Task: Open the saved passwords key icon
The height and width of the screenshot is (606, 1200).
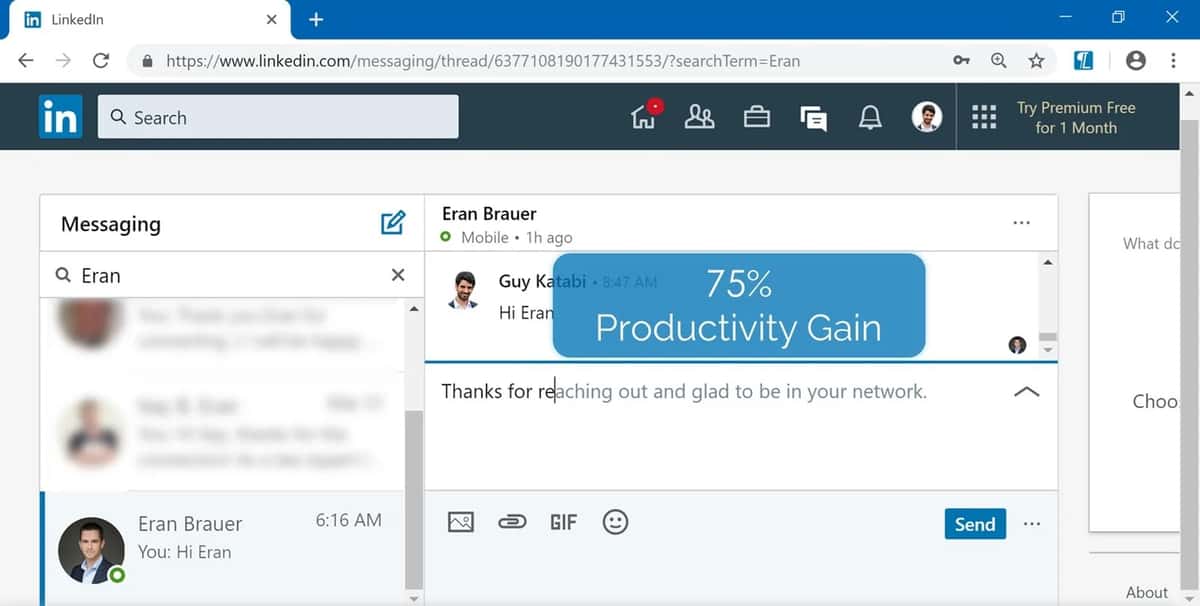Action: pyautogui.click(x=961, y=60)
